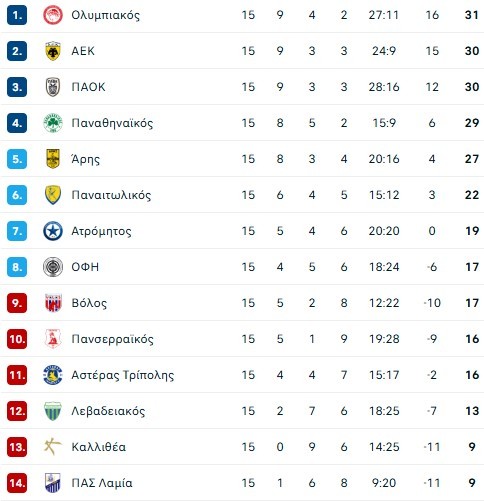Click the Aris yellow club crest
This screenshot has width=484, height=501.
coord(53,159)
